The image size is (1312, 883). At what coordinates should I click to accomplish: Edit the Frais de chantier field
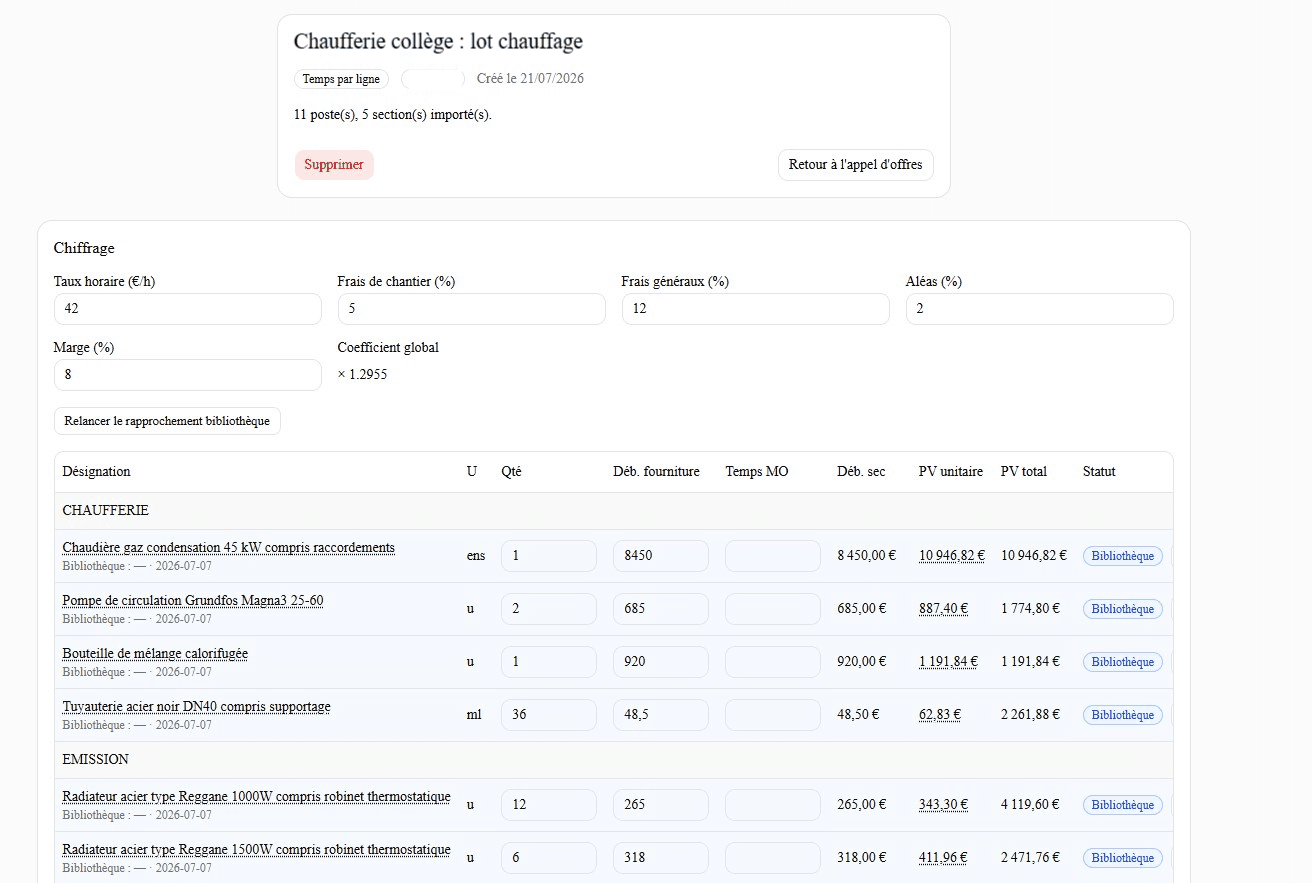[x=472, y=309]
